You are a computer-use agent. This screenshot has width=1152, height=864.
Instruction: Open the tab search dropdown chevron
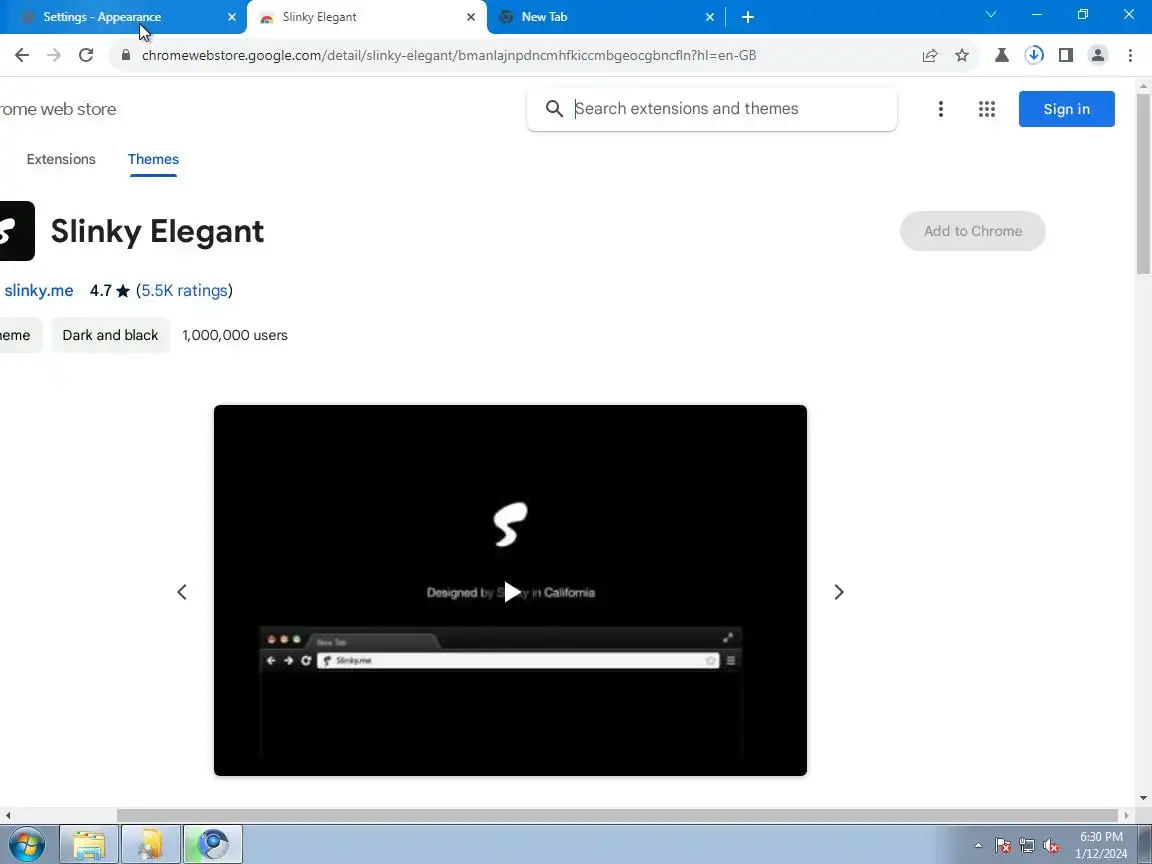click(x=990, y=15)
